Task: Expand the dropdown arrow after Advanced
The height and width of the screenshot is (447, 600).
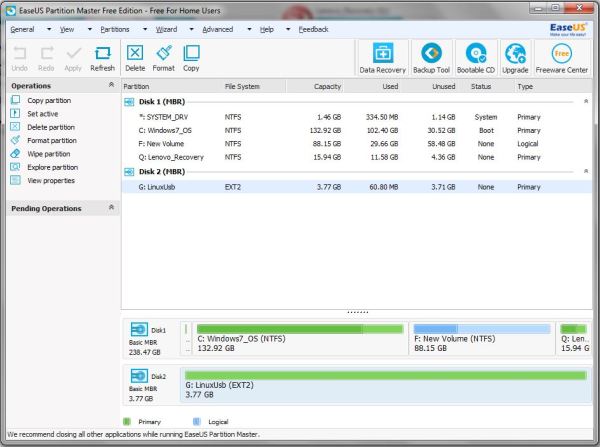Action: [249, 29]
